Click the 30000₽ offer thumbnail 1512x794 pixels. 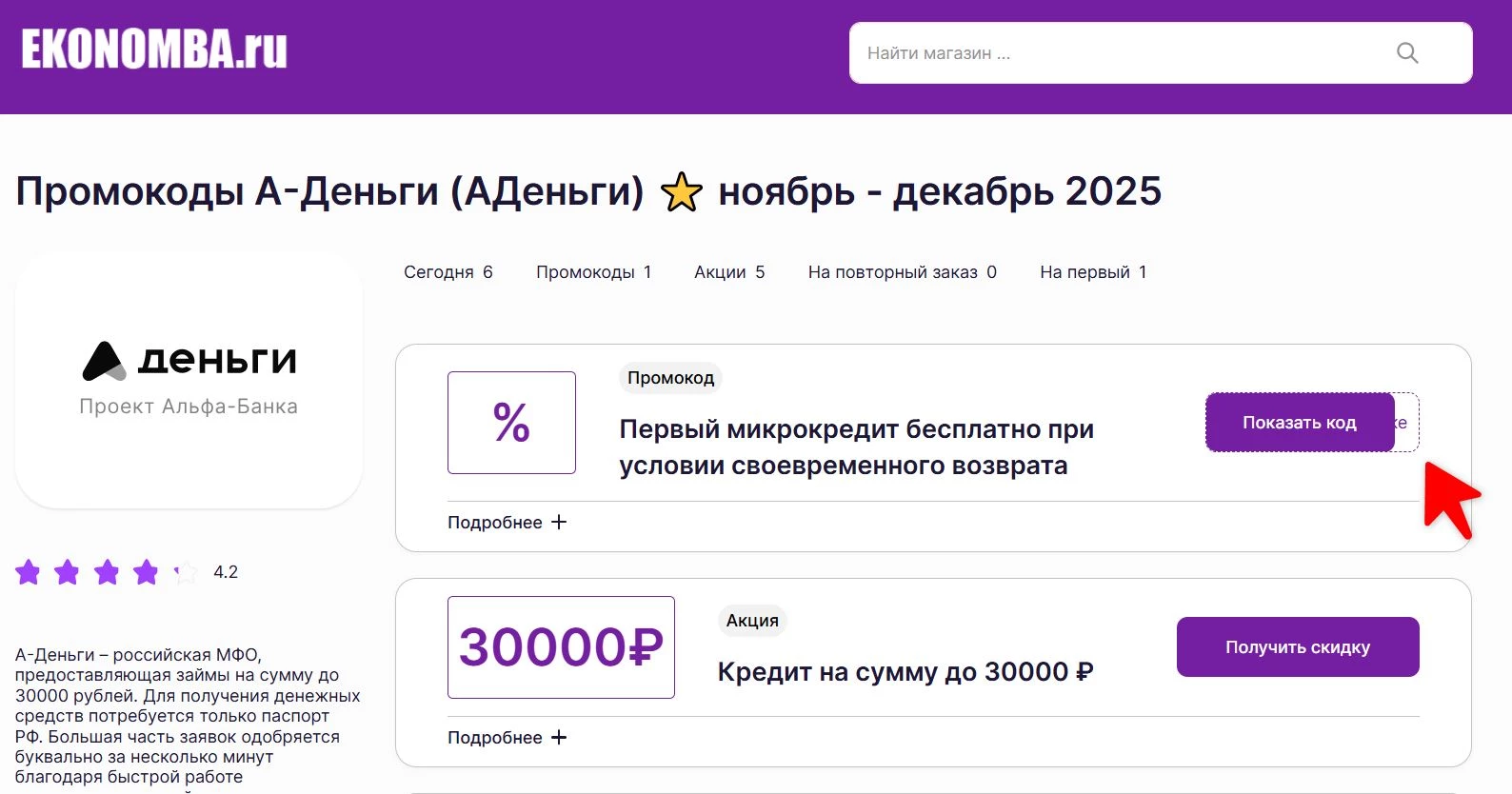[561, 647]
